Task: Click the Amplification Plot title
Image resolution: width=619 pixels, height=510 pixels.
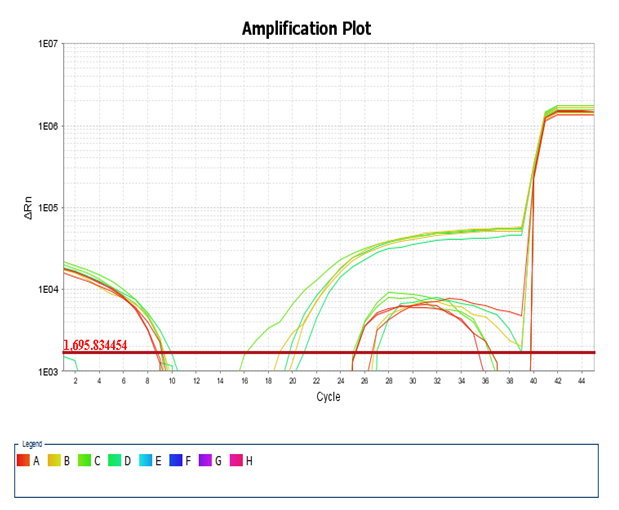Action: coord(306,28)
